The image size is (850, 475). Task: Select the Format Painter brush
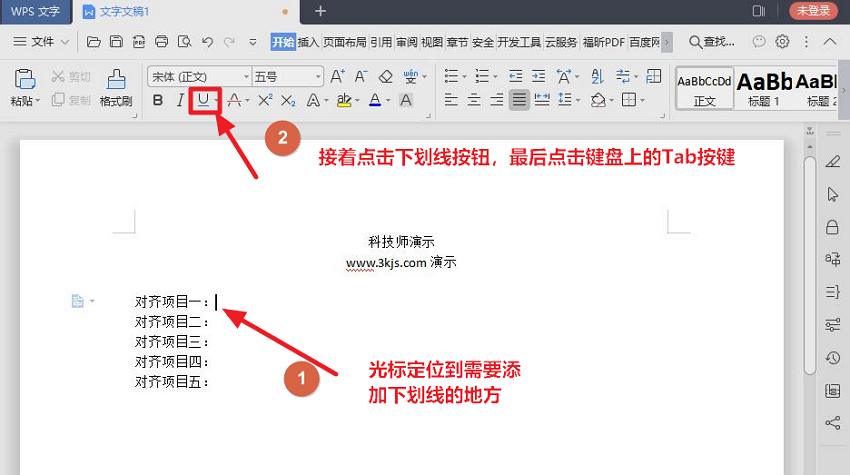pyautogui.click(x=116, y=80)
